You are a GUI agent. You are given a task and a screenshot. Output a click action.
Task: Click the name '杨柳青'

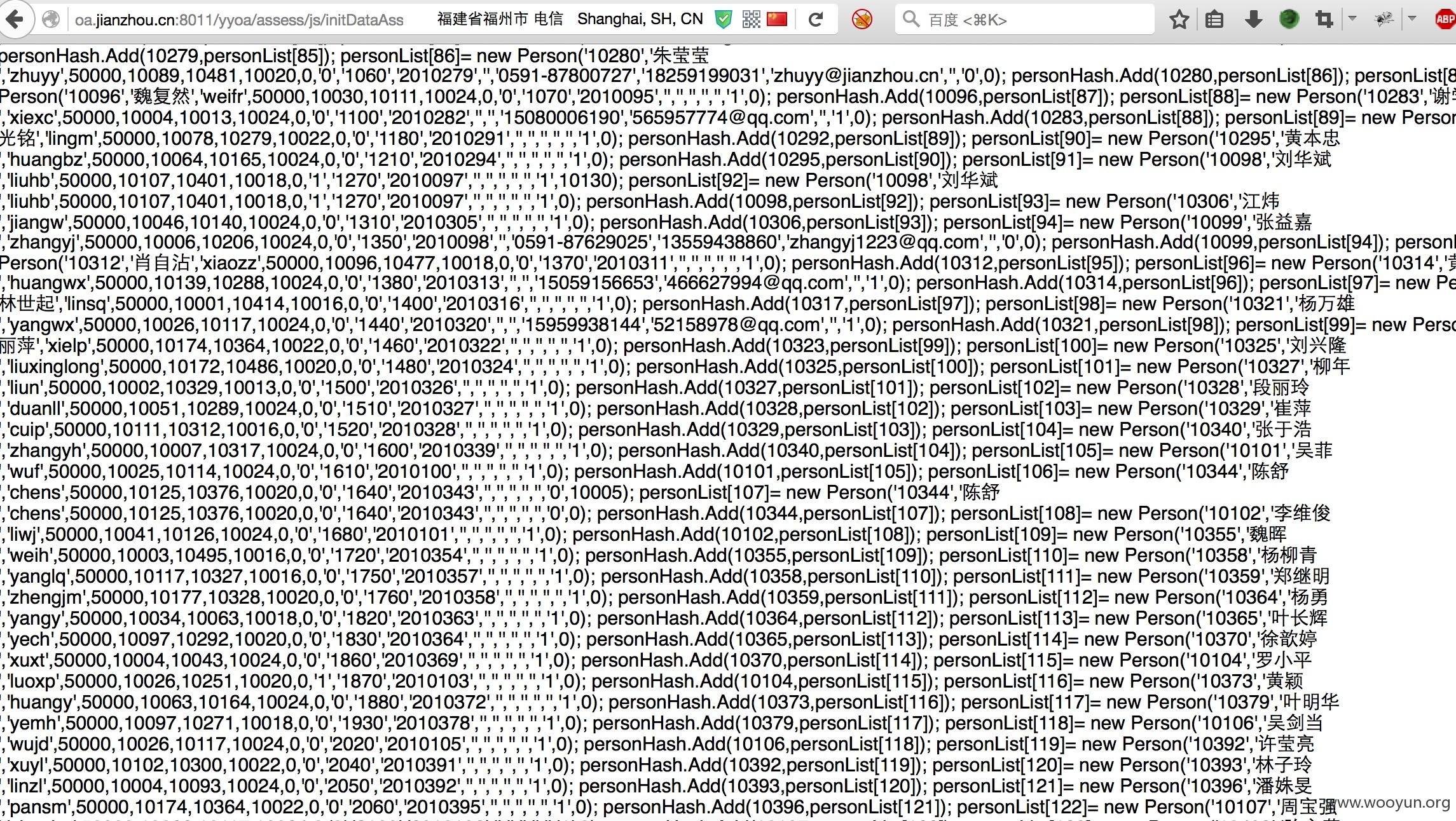click(x=1288, y=555)
